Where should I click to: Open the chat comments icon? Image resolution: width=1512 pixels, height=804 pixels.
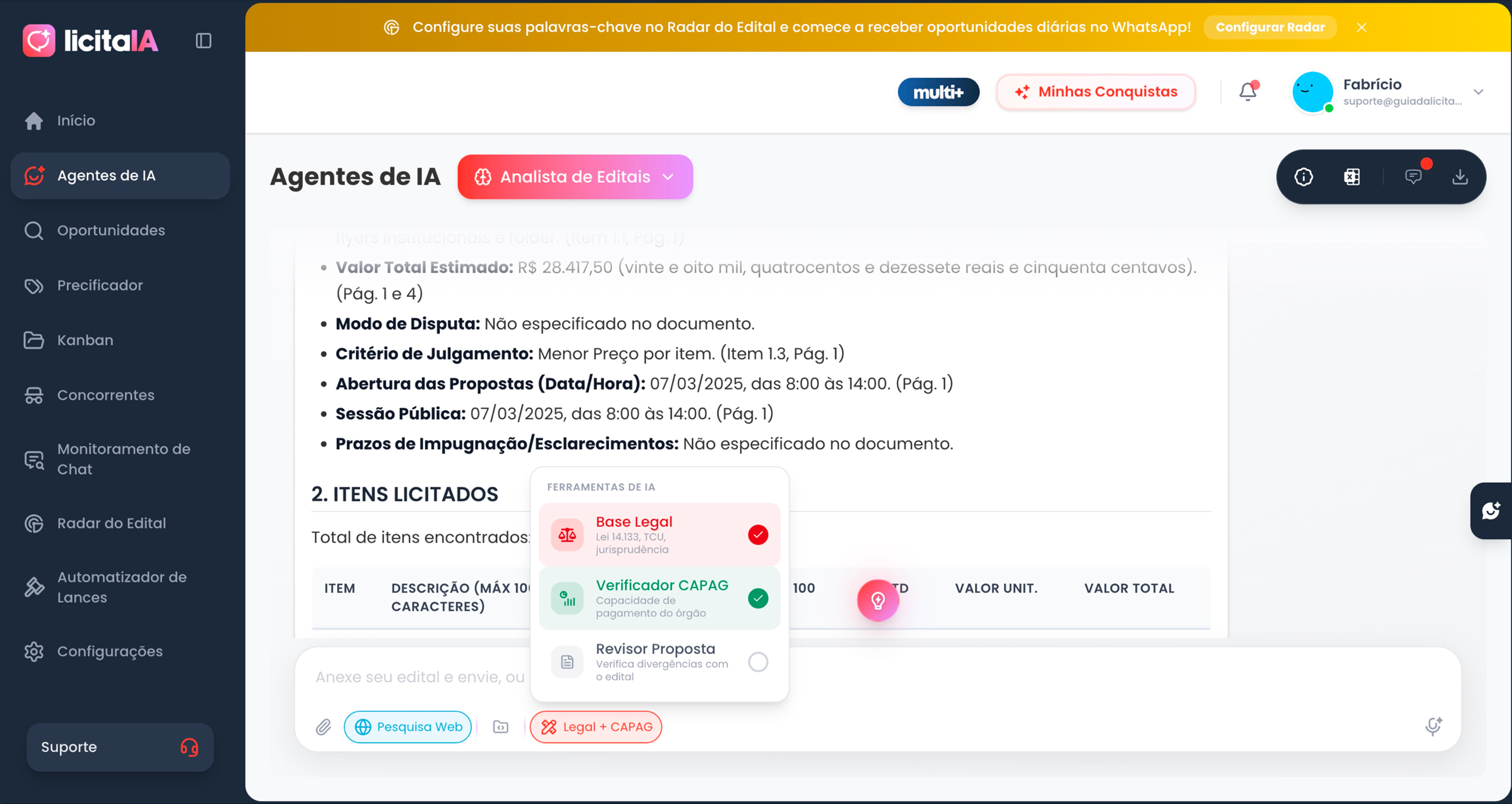(x=1413, y=177)
